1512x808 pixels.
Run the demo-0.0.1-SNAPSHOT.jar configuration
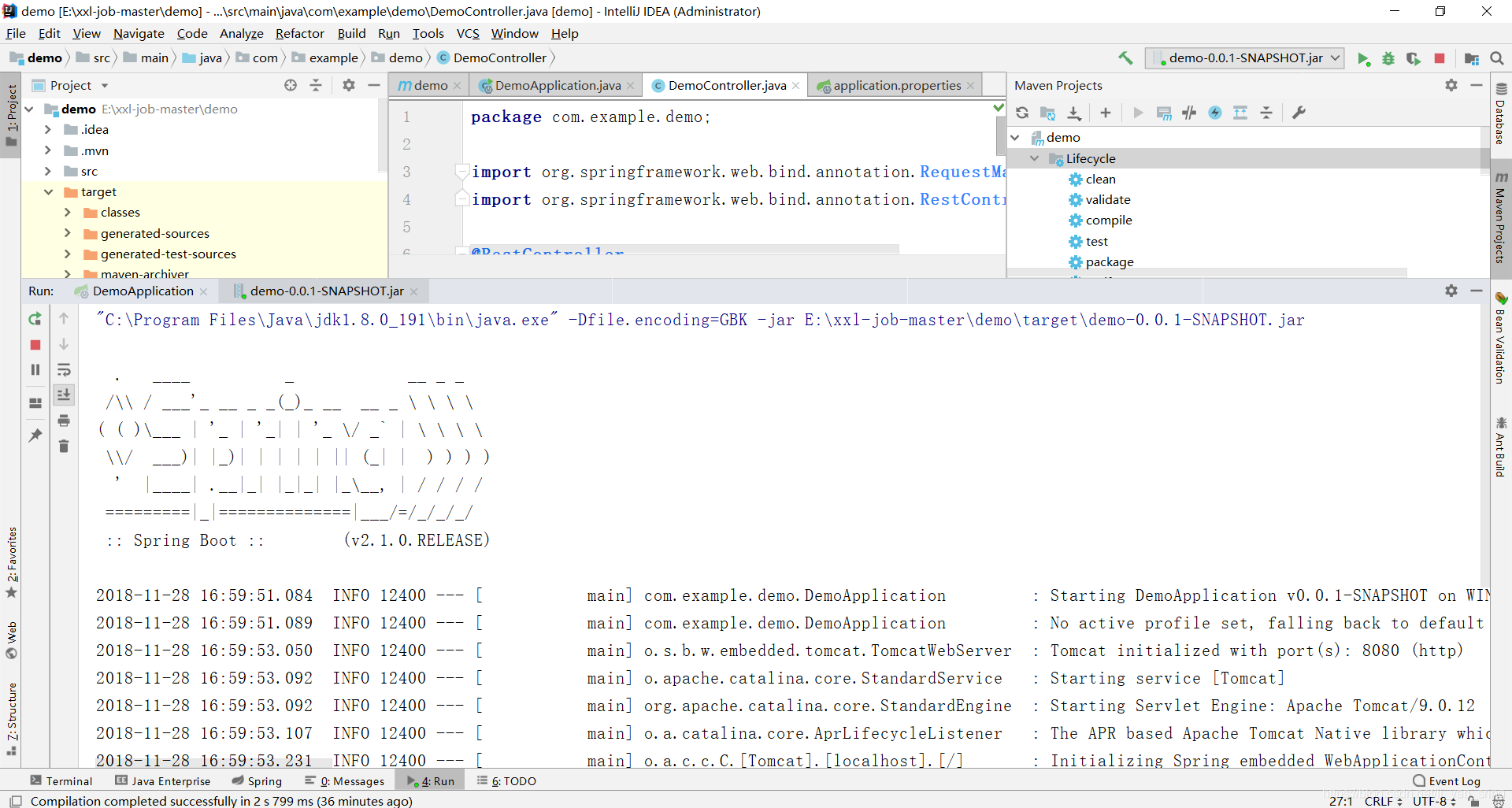click(x=1363, y=58)
